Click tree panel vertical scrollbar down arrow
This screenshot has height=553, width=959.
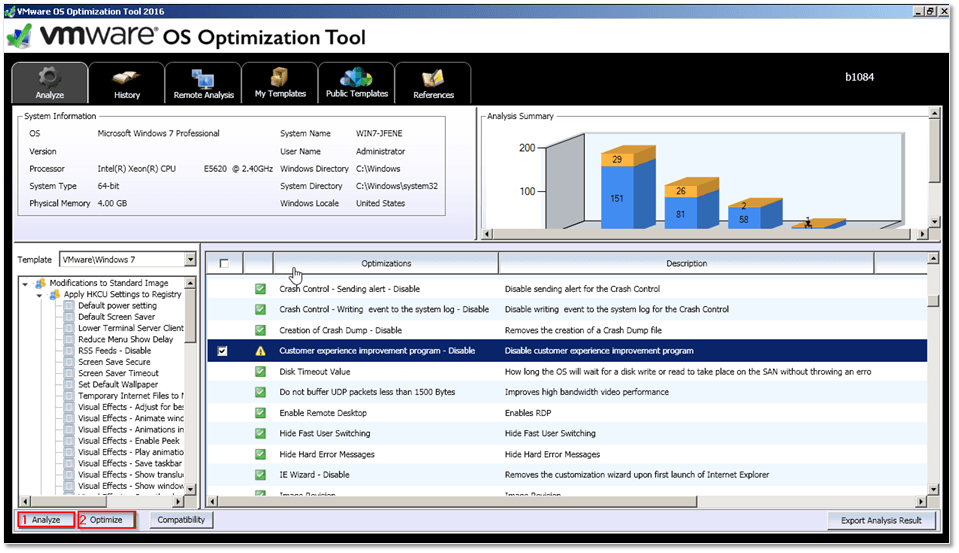190,489
